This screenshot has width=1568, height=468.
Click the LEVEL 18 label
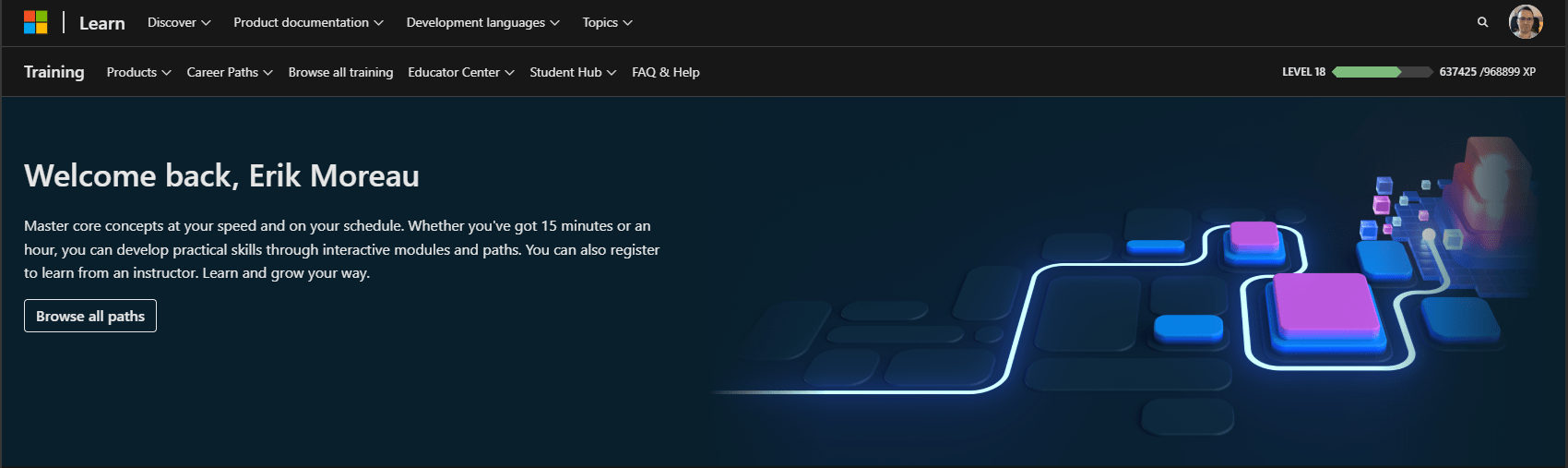pyautogui.click(x=1303, y=72)
